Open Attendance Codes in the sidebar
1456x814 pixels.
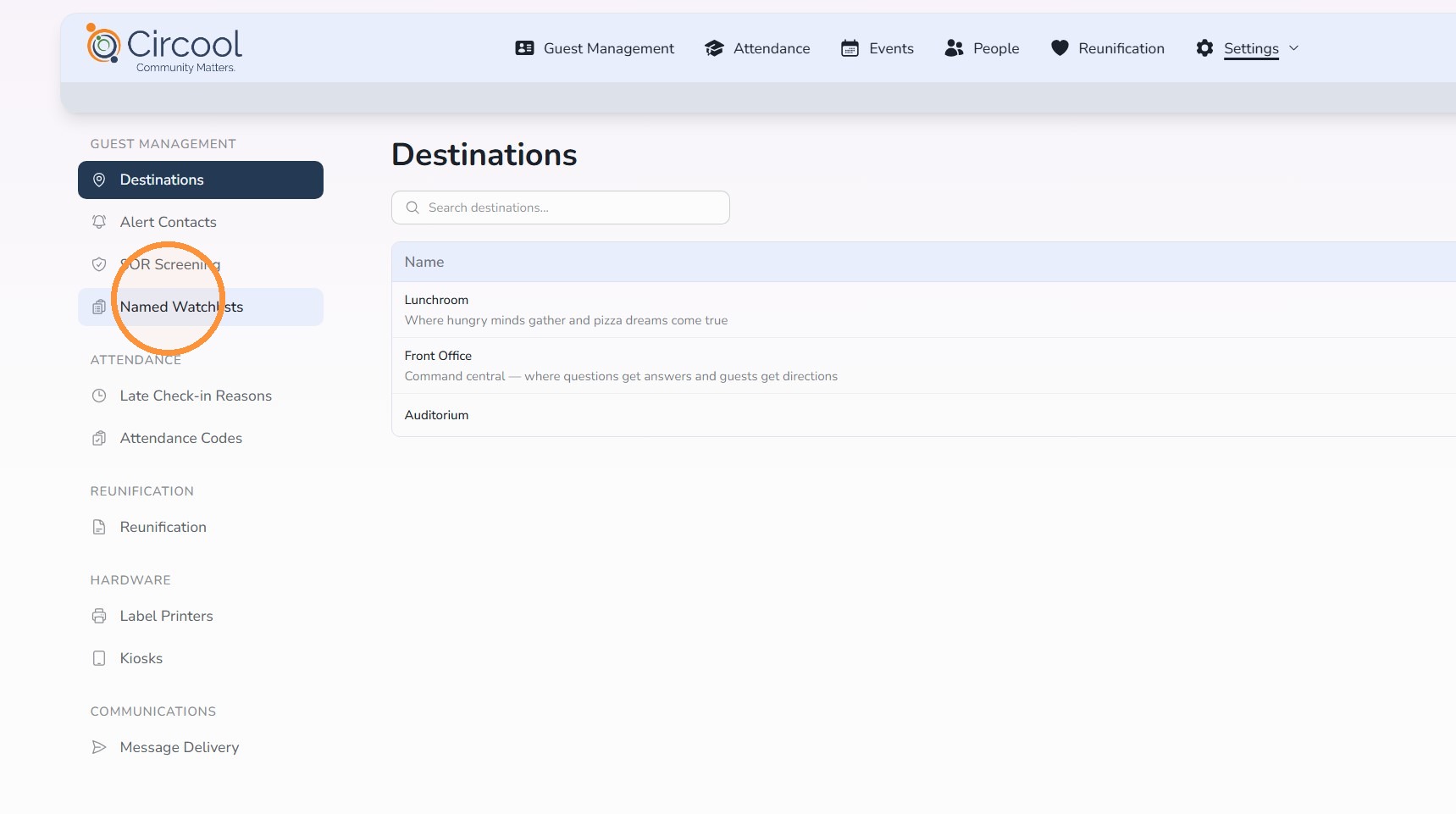point(201,438)
